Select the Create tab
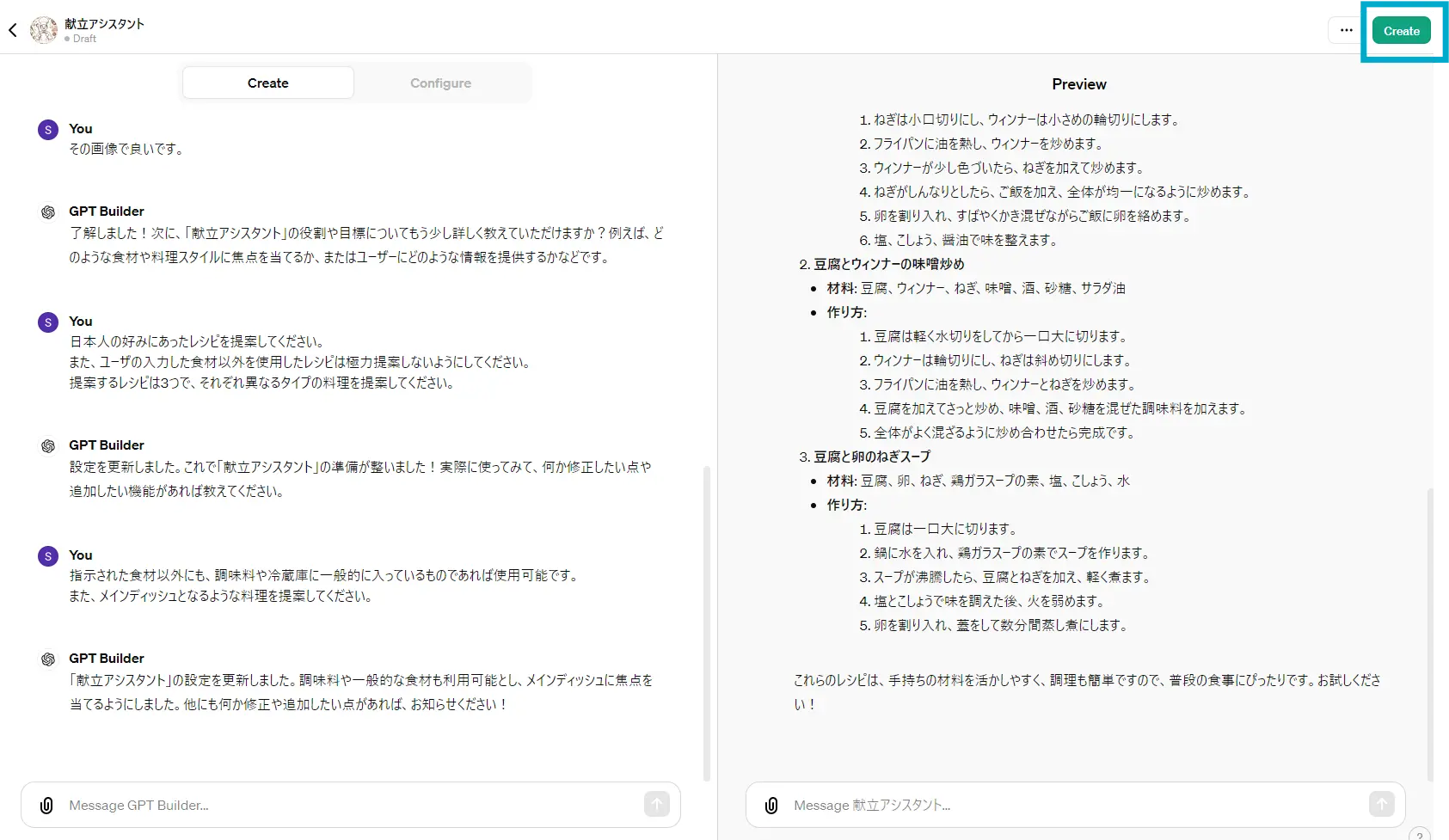Viewport: 1449px width, 840px height. coord(267,83)
